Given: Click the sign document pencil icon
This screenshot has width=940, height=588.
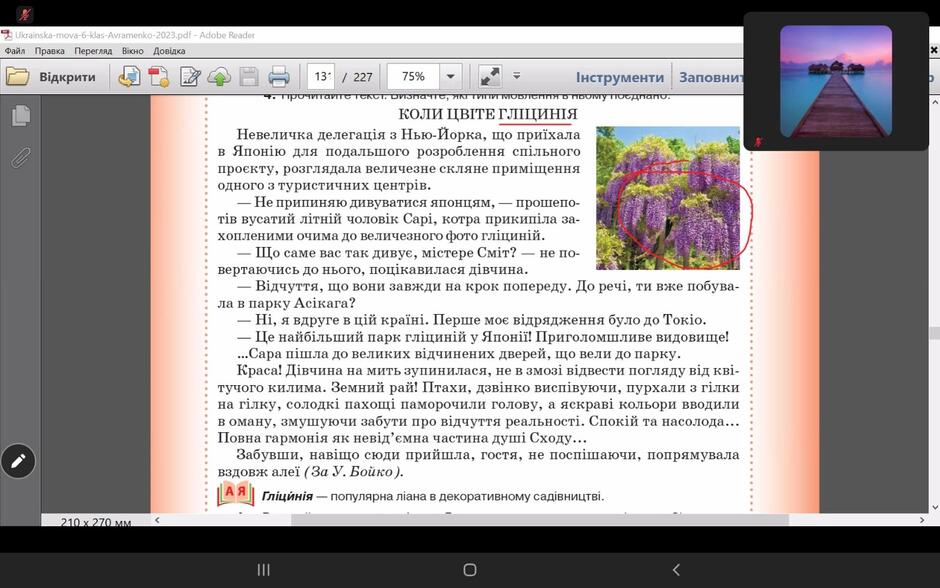Looking at the screenshot, I should [190, 77].
